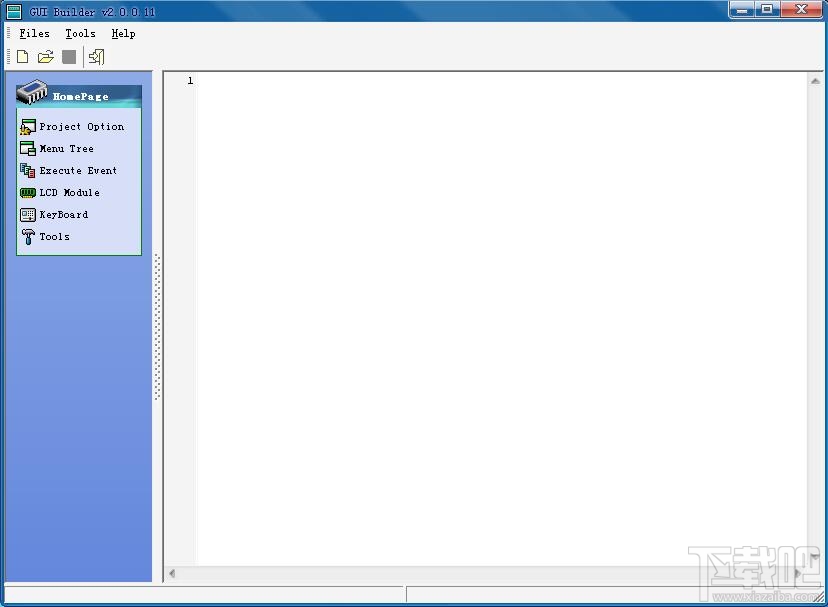Click the KeyBoard icon
This screenshot has width=828, height=607.
[x=28, y=214]
